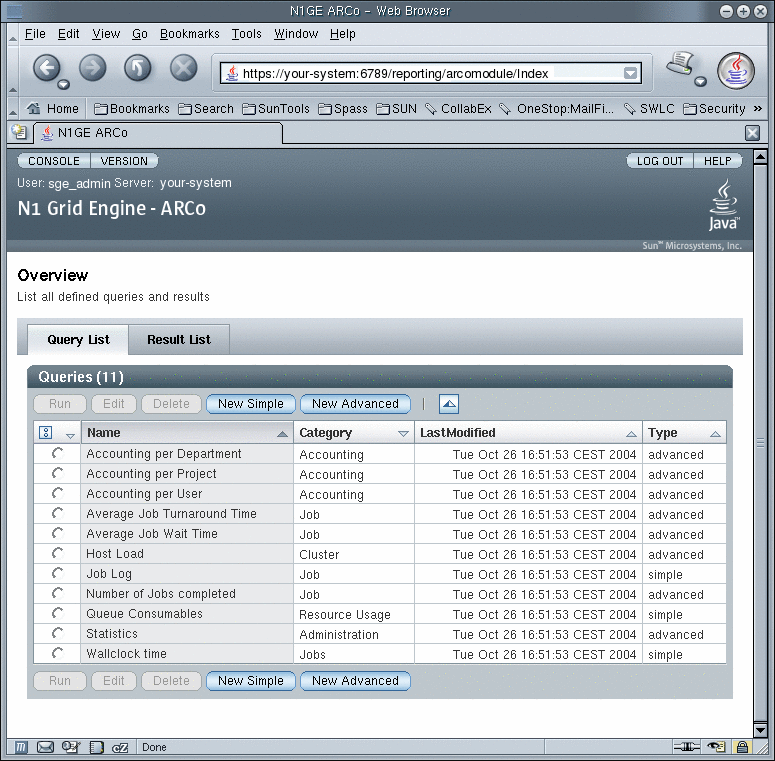The image size is (775, 761).
Task: Click the security padlock icon in status bar
Action: point(742,747)
